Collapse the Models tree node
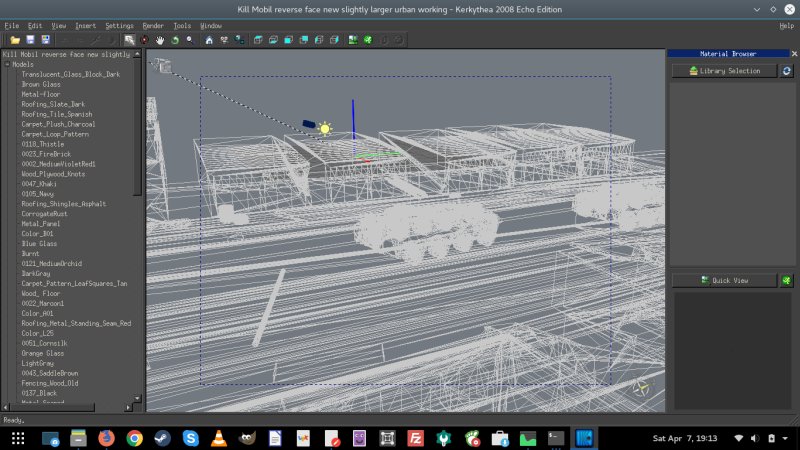The width and height of the screenshot is (800, 450). coord(7,64)
